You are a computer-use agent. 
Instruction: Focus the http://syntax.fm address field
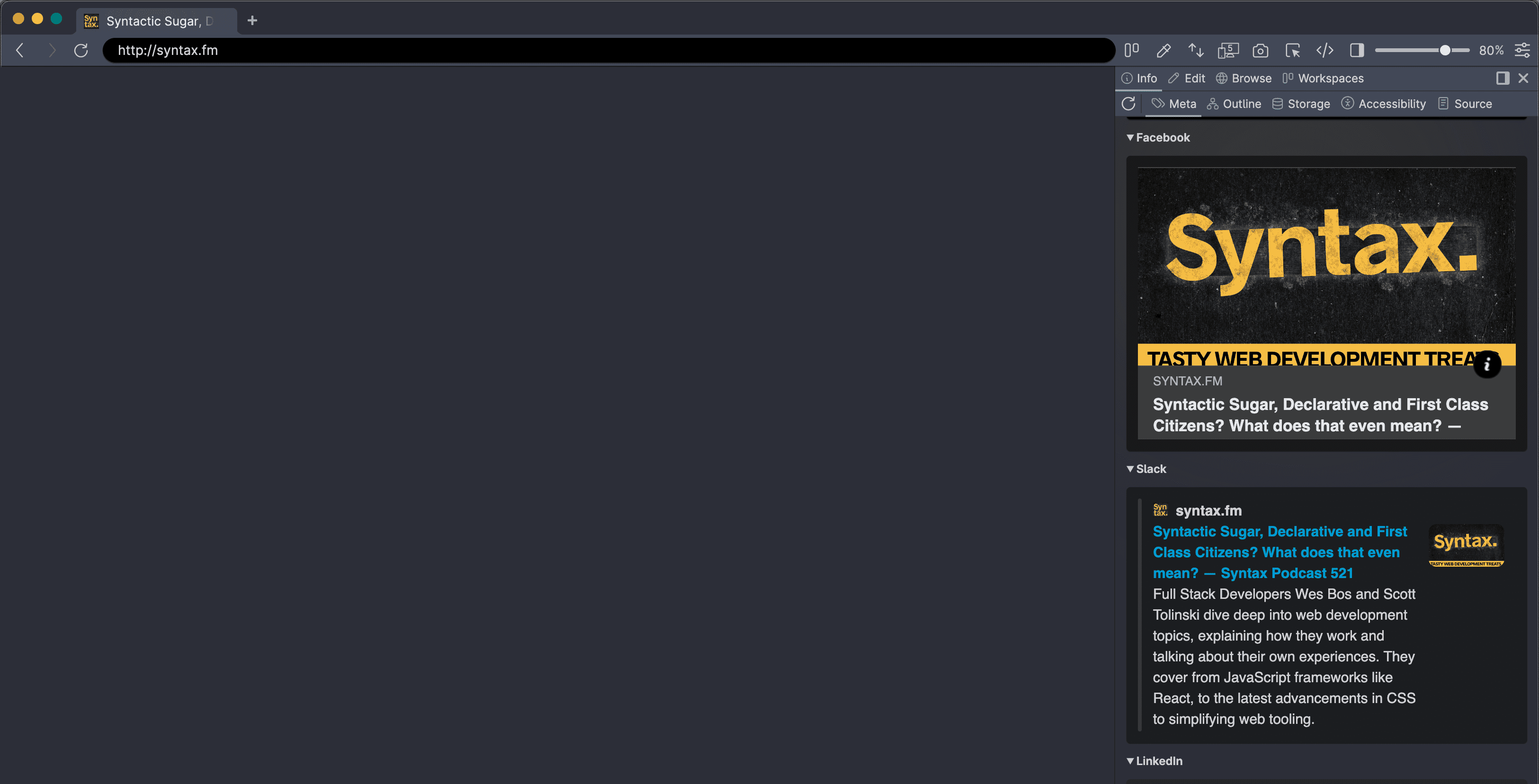(x=608, y=50)
